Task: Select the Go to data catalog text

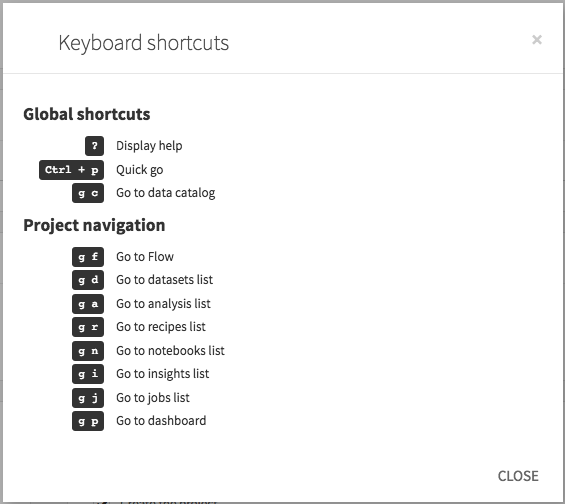Action: coord(165,193)
